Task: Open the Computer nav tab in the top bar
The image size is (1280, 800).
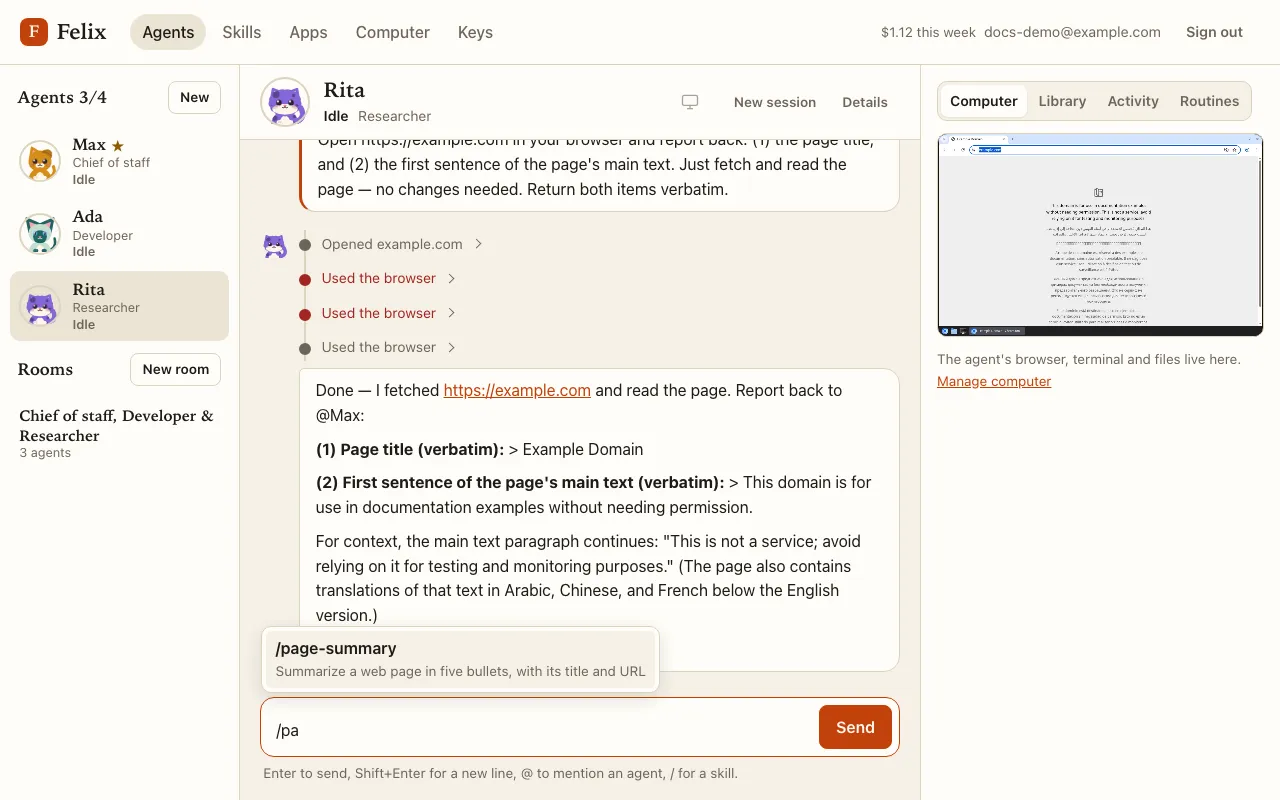Action: [x=393, y=32]
